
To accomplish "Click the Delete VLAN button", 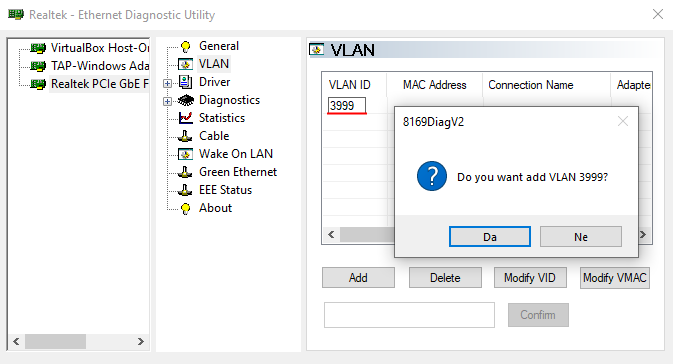I will (x=445, y=278).
